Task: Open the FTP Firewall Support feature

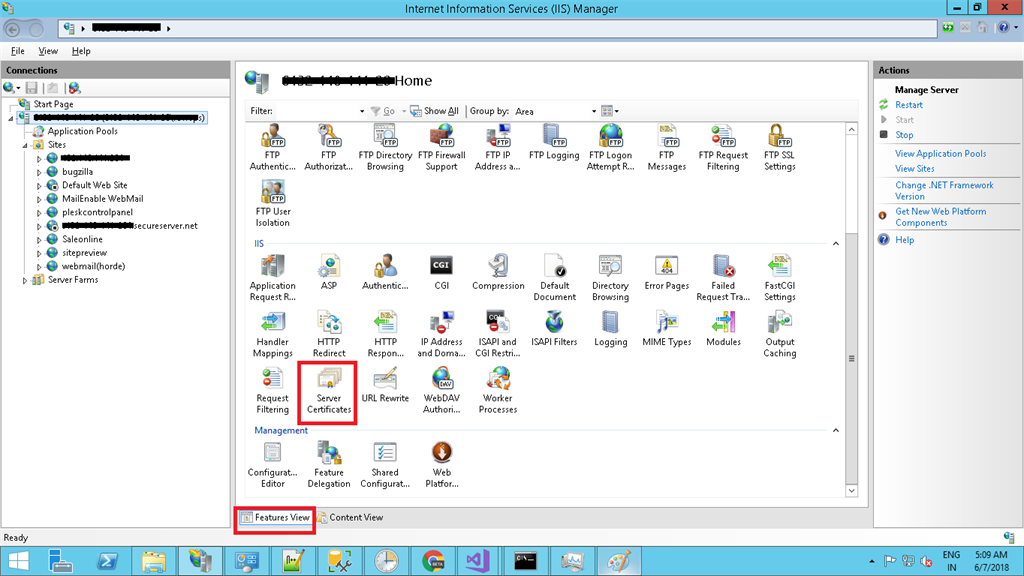Action: pyautogui.click(x=441, y=148)
